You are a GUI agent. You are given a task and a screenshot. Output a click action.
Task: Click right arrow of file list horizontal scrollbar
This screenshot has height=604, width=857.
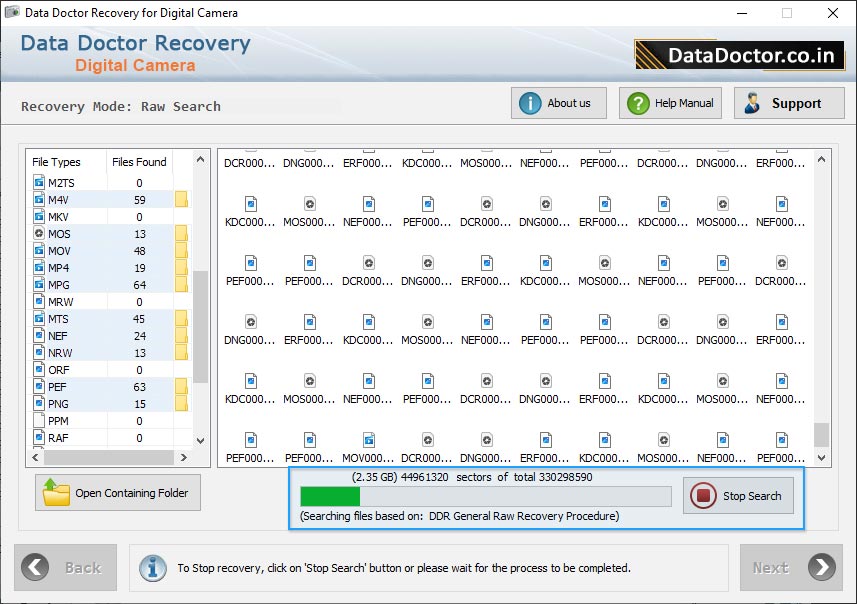182,458
